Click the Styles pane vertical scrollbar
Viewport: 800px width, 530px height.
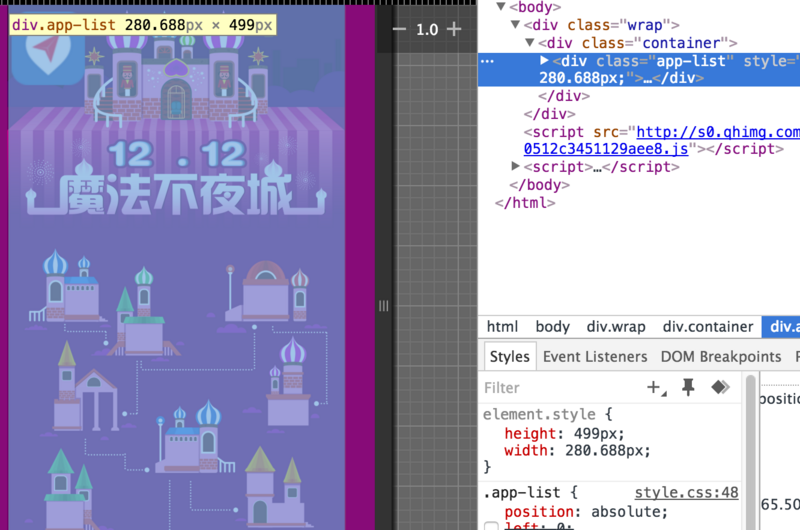point(750,451)
